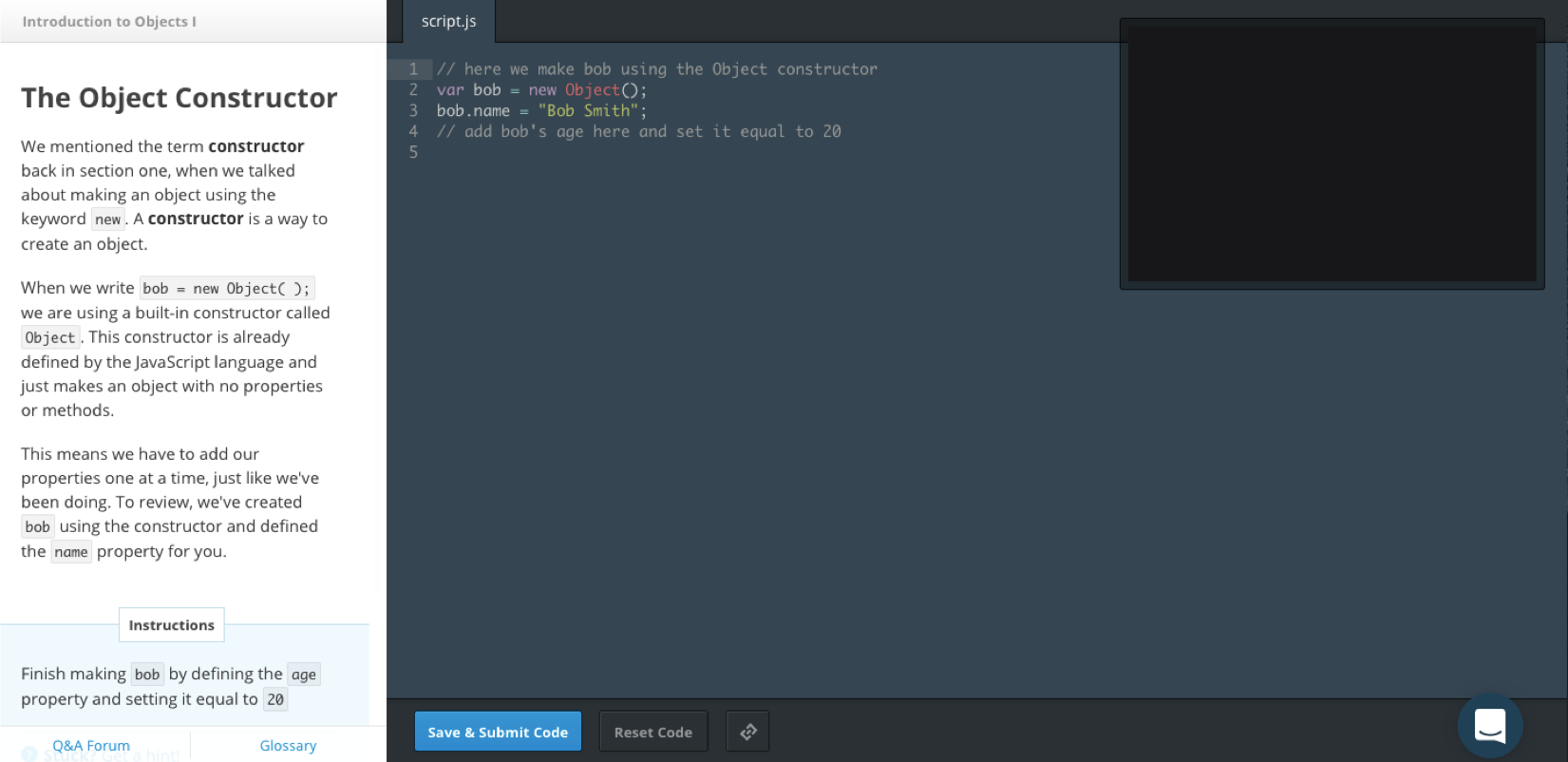
Task: Click the "Bob Smith" string in code
Action: (584, 111)
